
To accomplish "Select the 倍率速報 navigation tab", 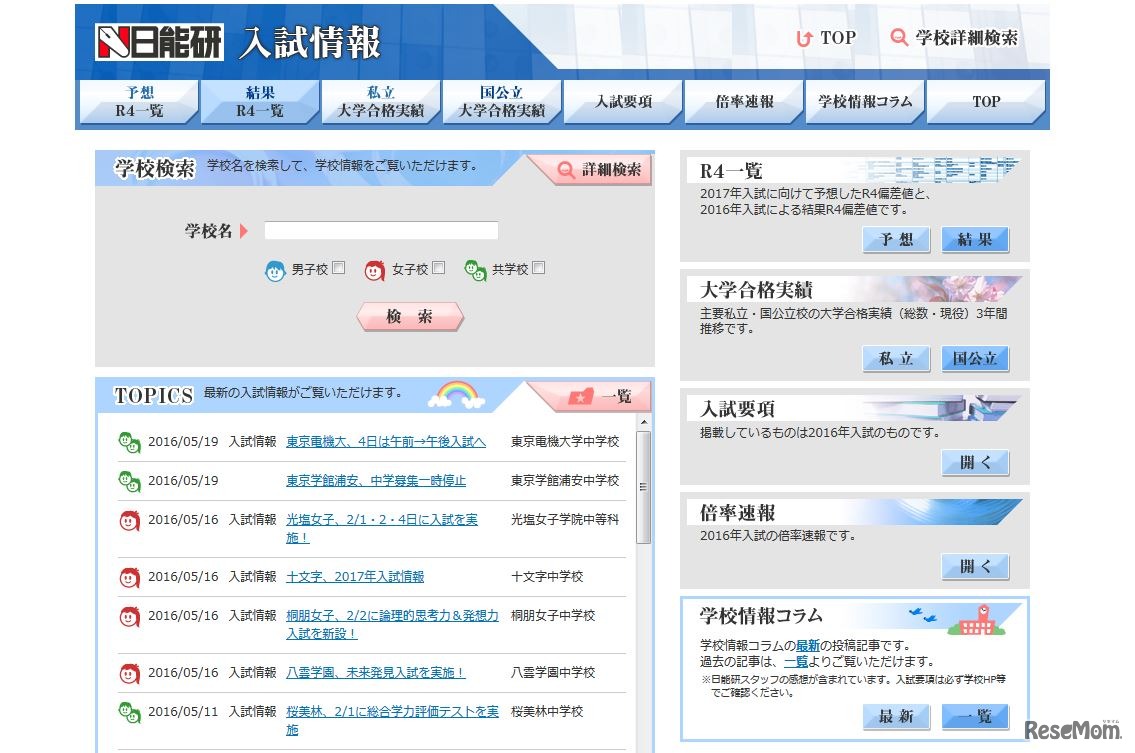I will tap(744, 101).
